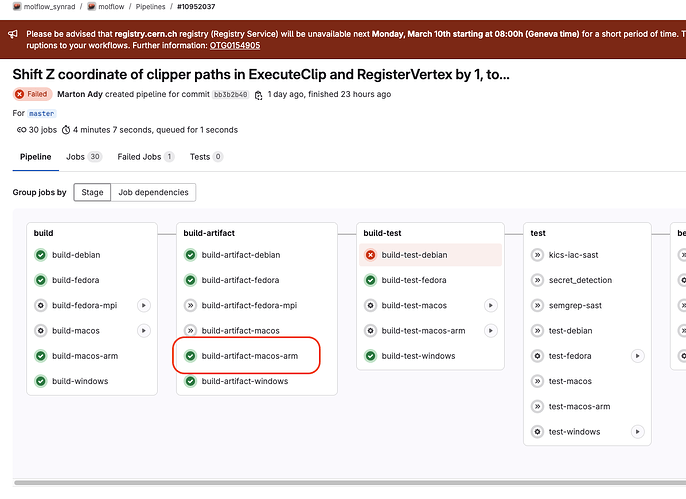Run the build-macos manual job play icon
This screenshot has height=499, width=686.
coord(144,331)
